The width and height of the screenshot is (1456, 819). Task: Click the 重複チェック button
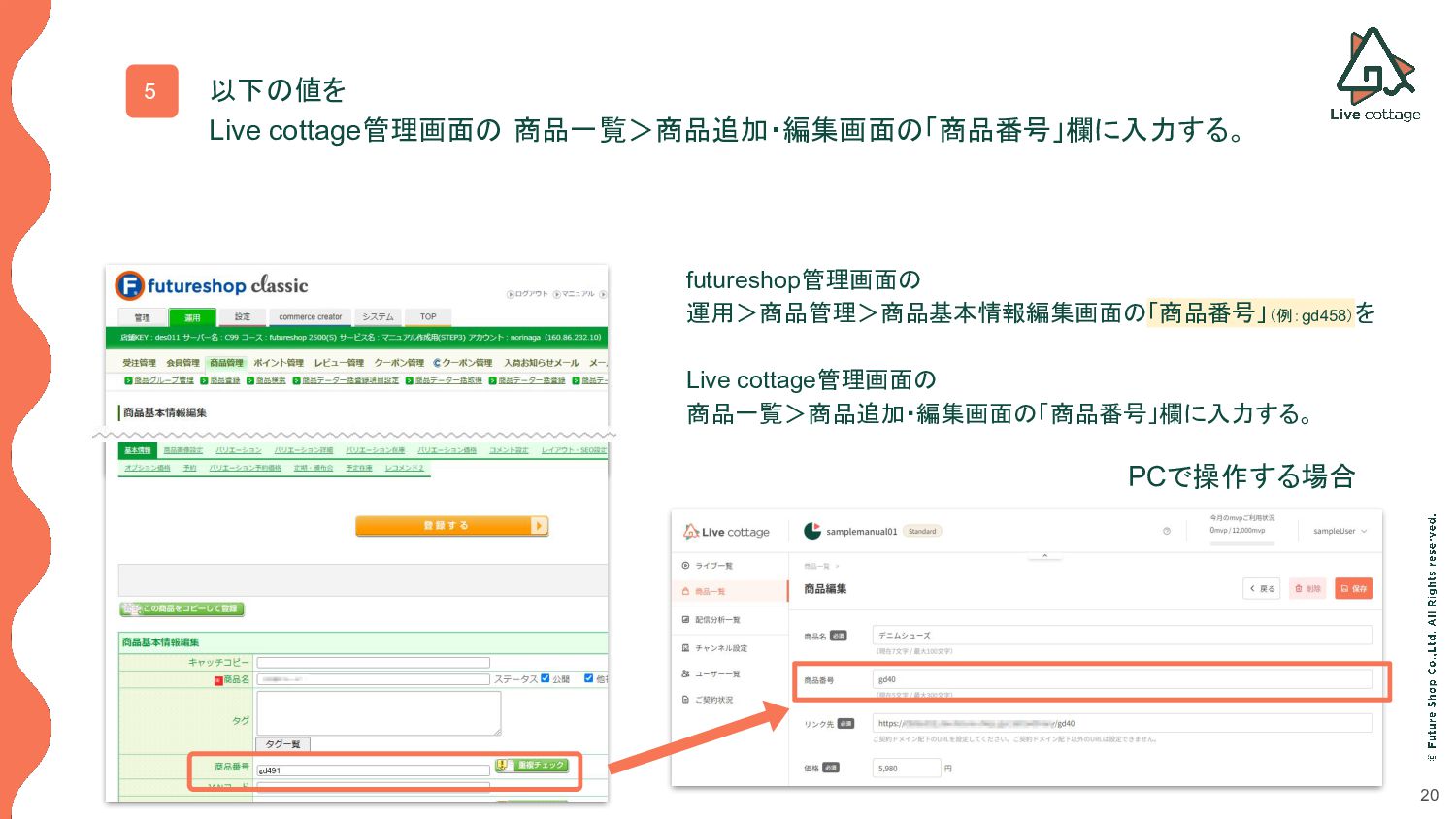coord(531,766)
